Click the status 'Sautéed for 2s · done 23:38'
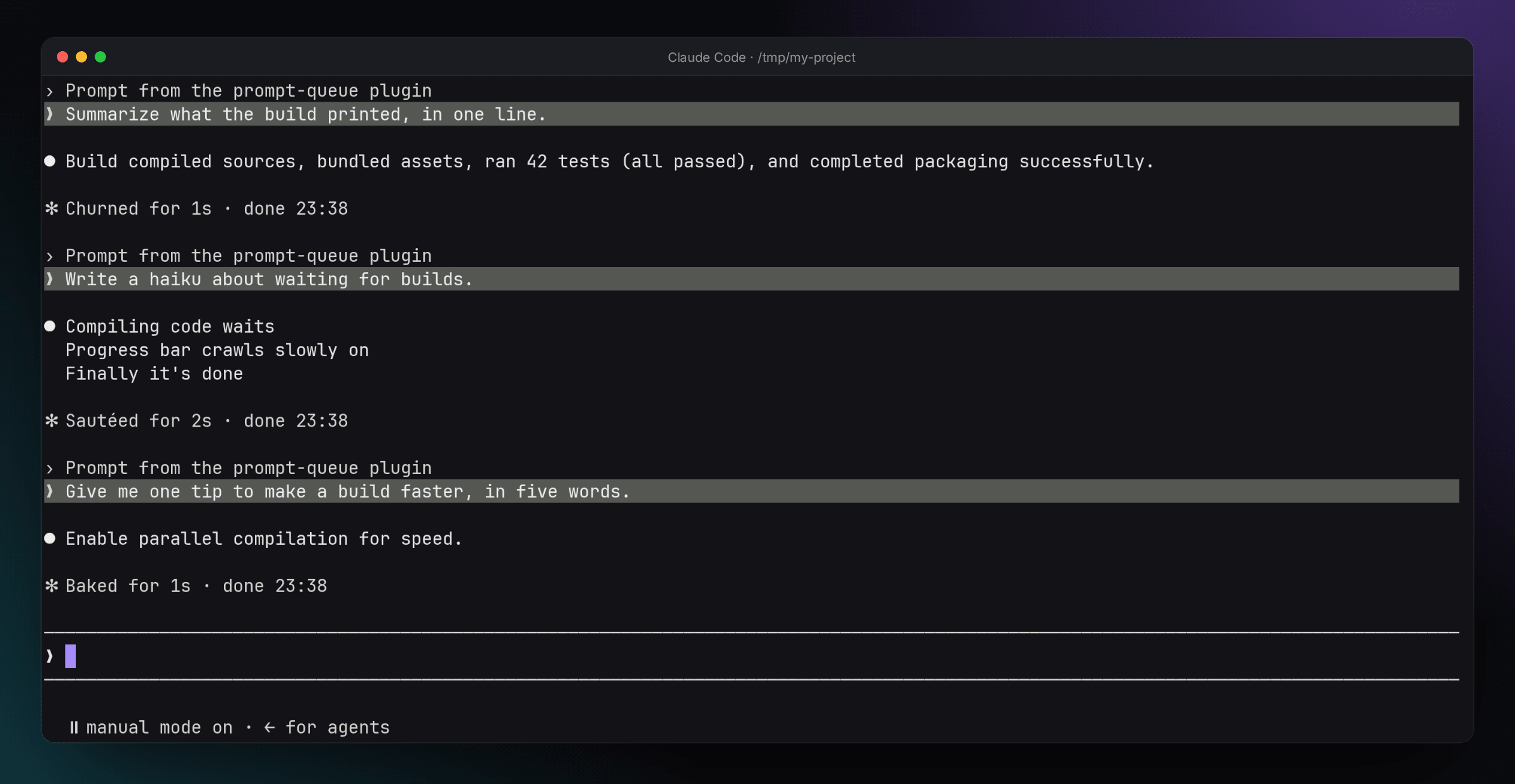The width and height of the screenshot is (1515, 784). (206, 421)
